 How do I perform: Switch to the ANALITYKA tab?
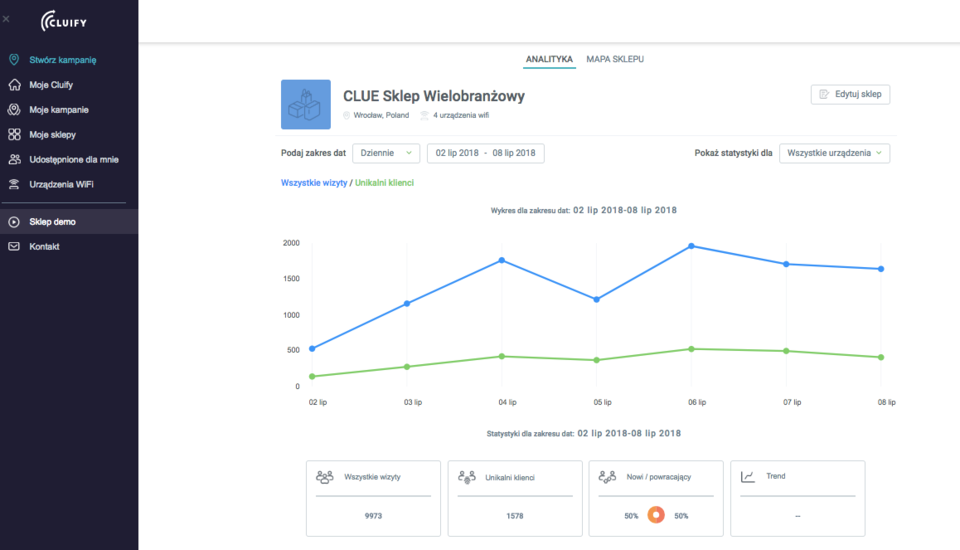(x=549, y=59)
